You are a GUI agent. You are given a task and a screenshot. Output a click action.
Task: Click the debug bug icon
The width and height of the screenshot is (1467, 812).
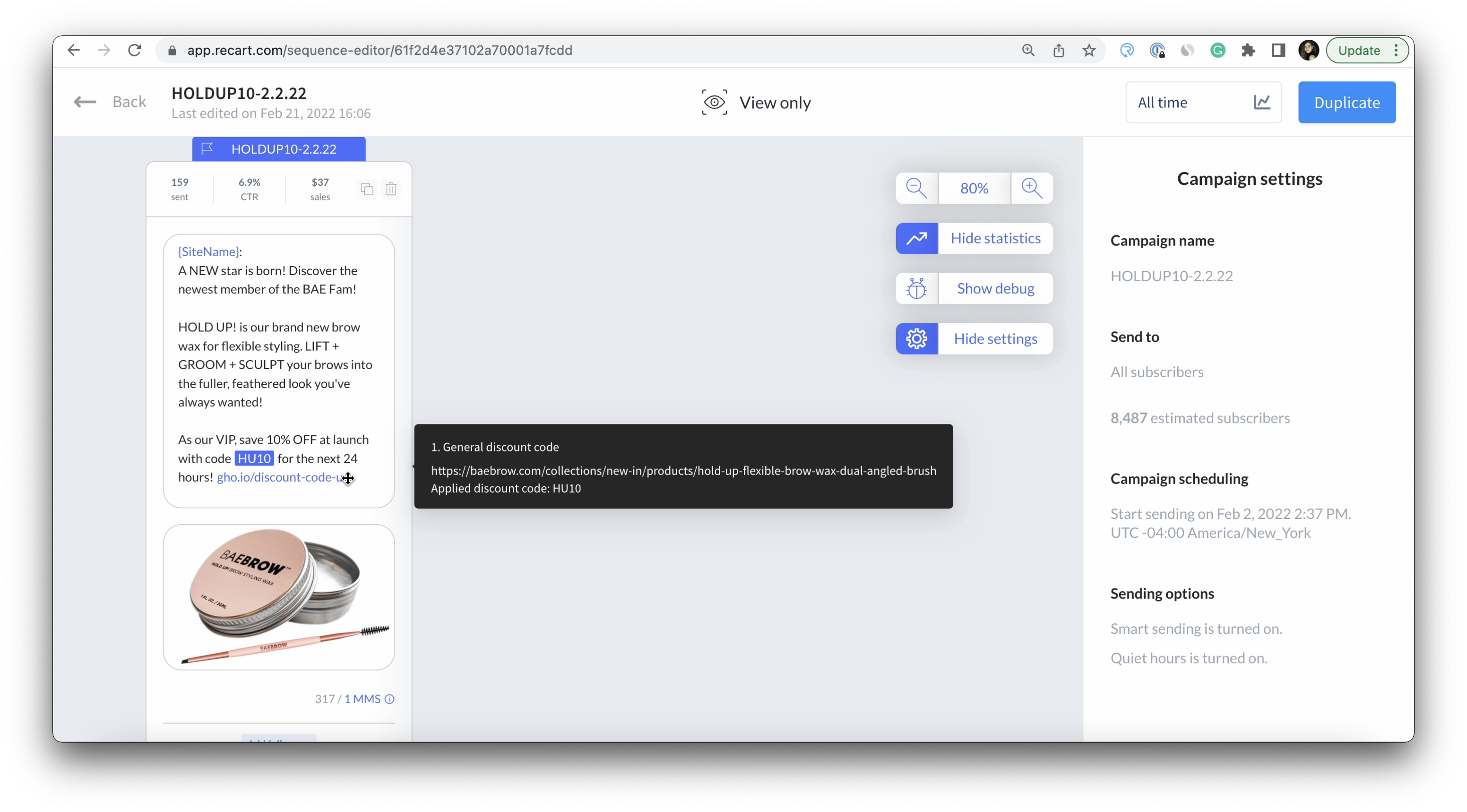[x=917, y=288]
